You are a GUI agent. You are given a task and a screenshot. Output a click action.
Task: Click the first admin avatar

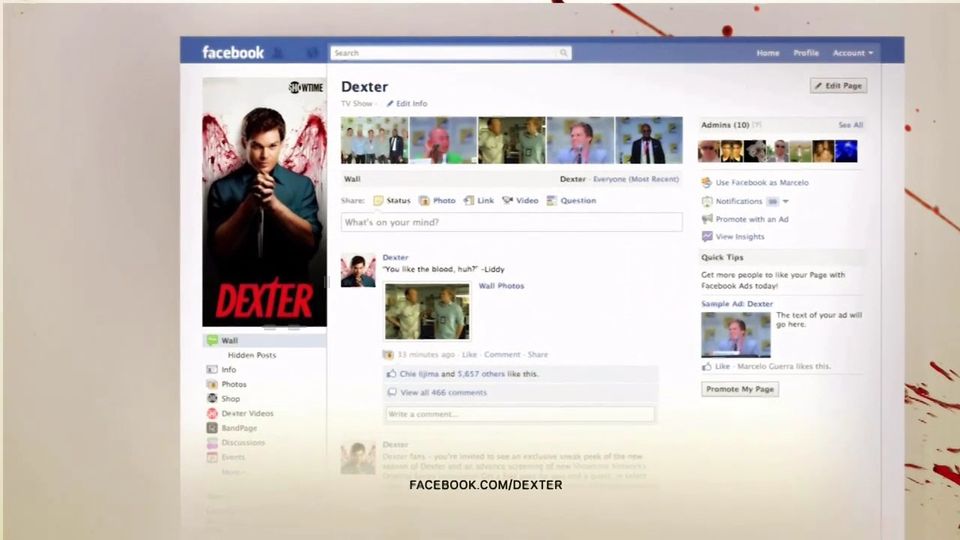coord(709,151)
